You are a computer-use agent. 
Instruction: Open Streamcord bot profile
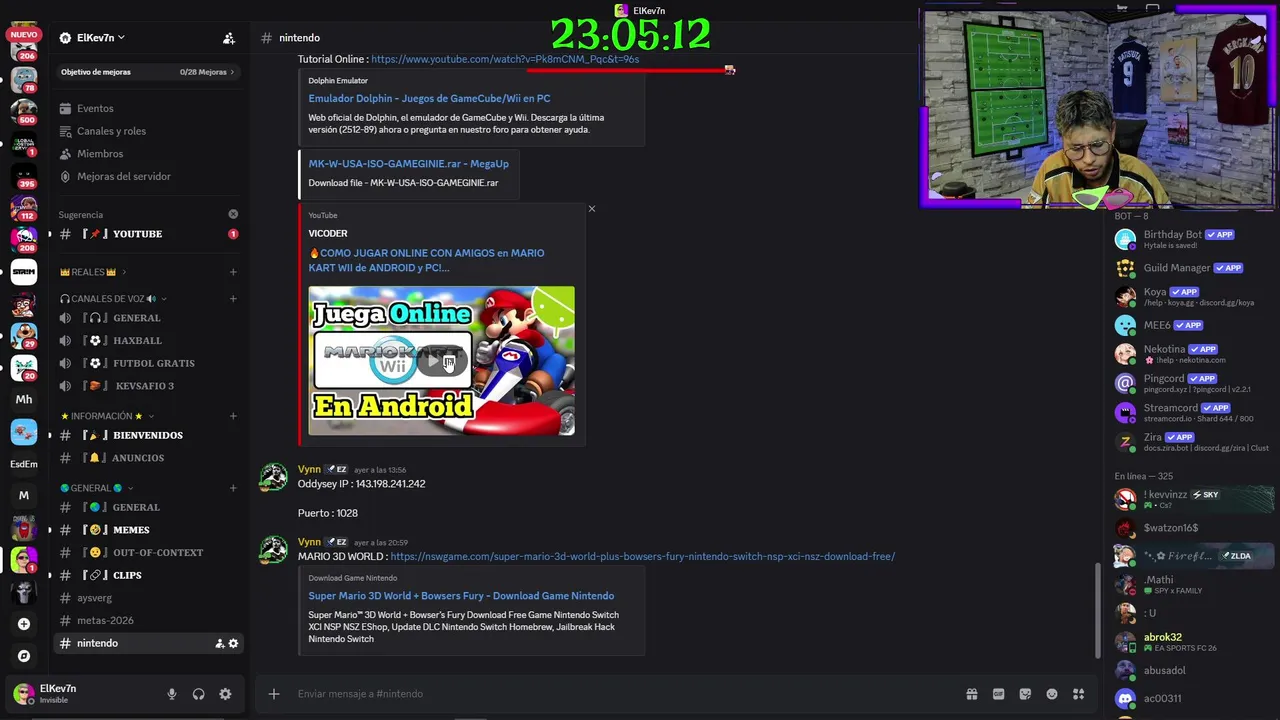pos(1192,412)
